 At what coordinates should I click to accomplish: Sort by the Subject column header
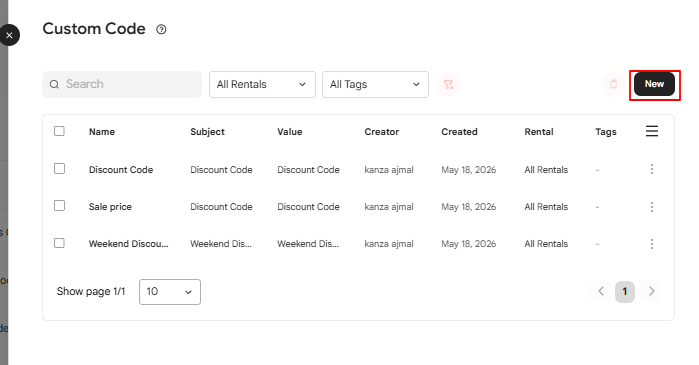207,132
